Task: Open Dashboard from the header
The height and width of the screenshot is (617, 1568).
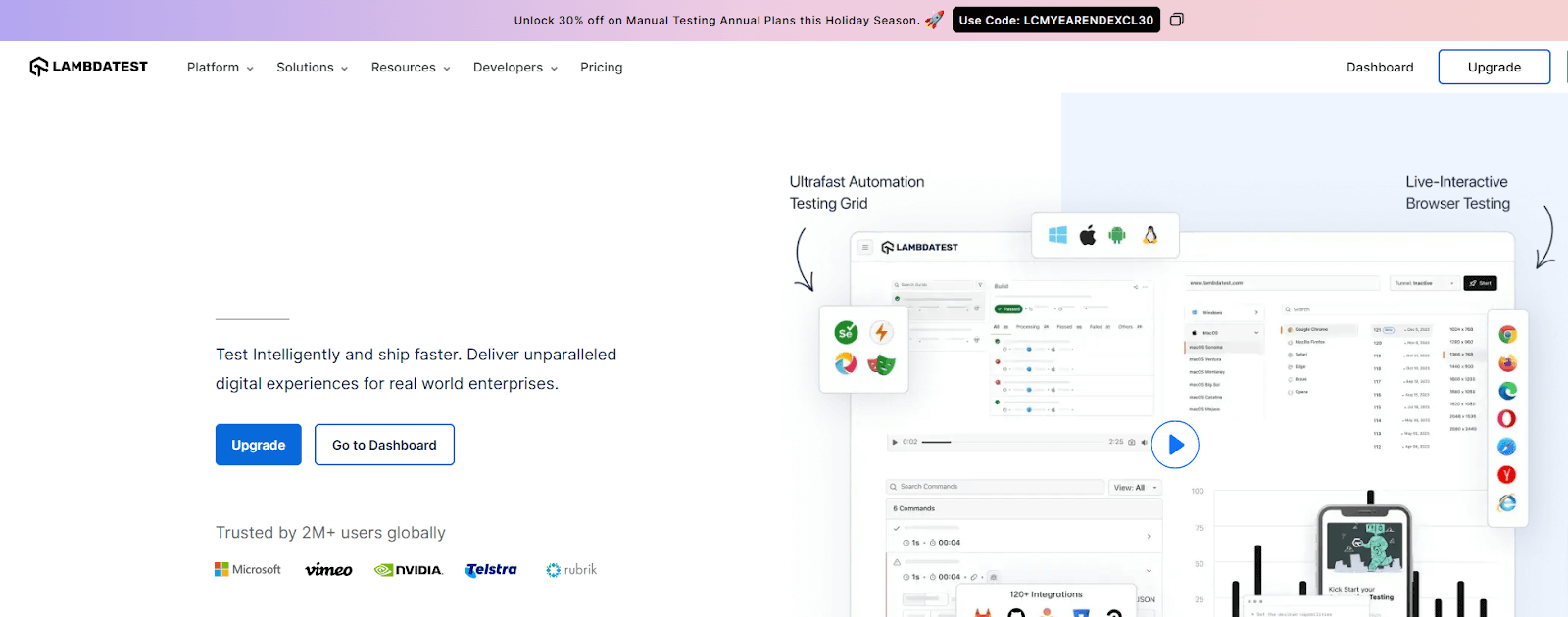Action: click(1380, 68)
